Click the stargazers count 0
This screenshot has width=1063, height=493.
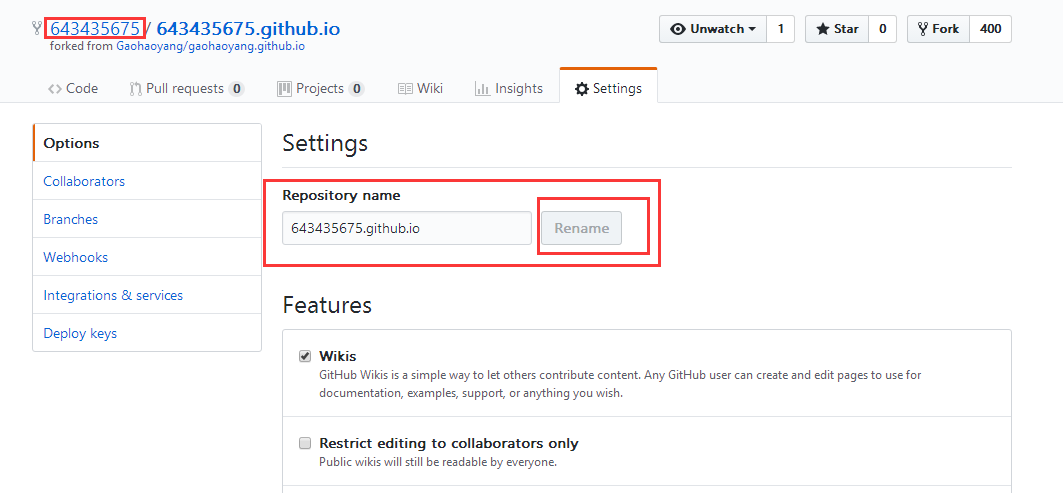click(882, 29)
